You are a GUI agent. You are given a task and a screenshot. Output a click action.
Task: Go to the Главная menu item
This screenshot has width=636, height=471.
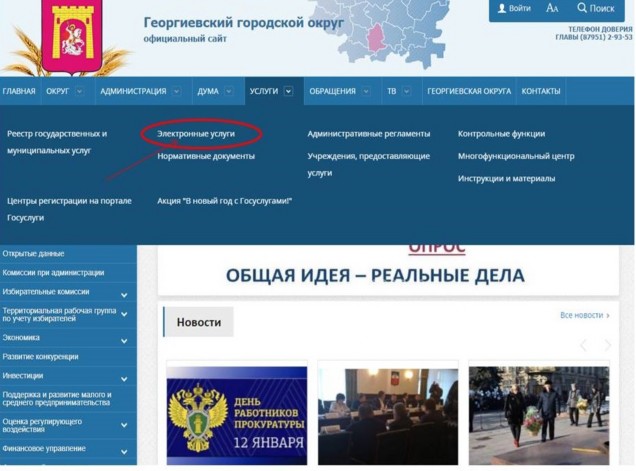19,91
